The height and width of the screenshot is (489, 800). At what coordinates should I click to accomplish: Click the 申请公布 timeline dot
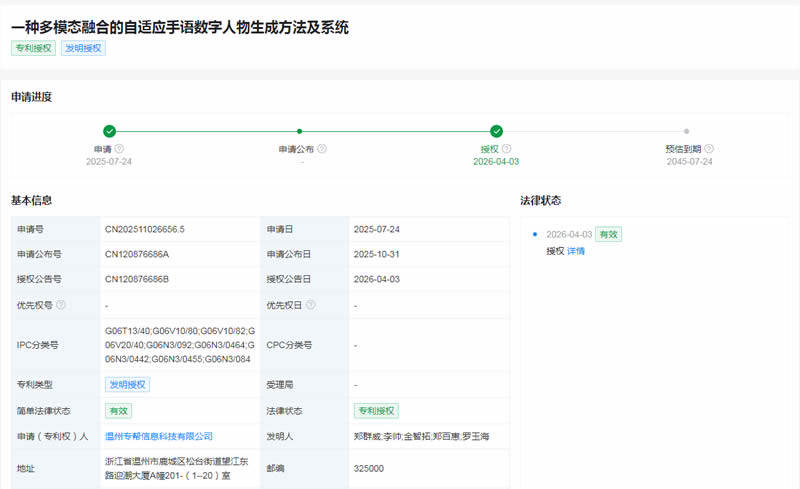pos(299,131)
